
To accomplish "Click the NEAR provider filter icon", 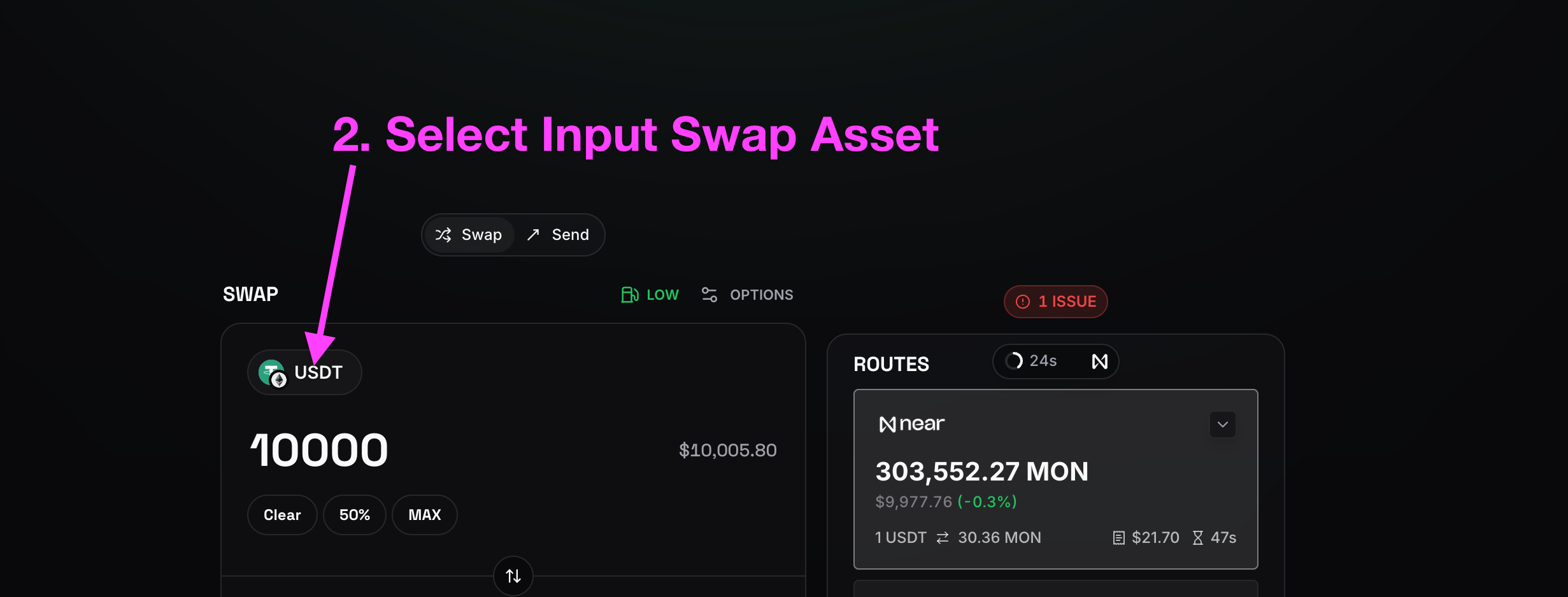I will 1100,362.
